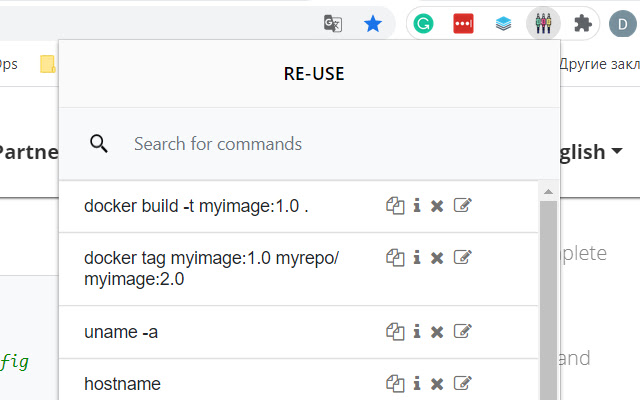
Task: Edit the uname -a command
Action: (463, 331)
